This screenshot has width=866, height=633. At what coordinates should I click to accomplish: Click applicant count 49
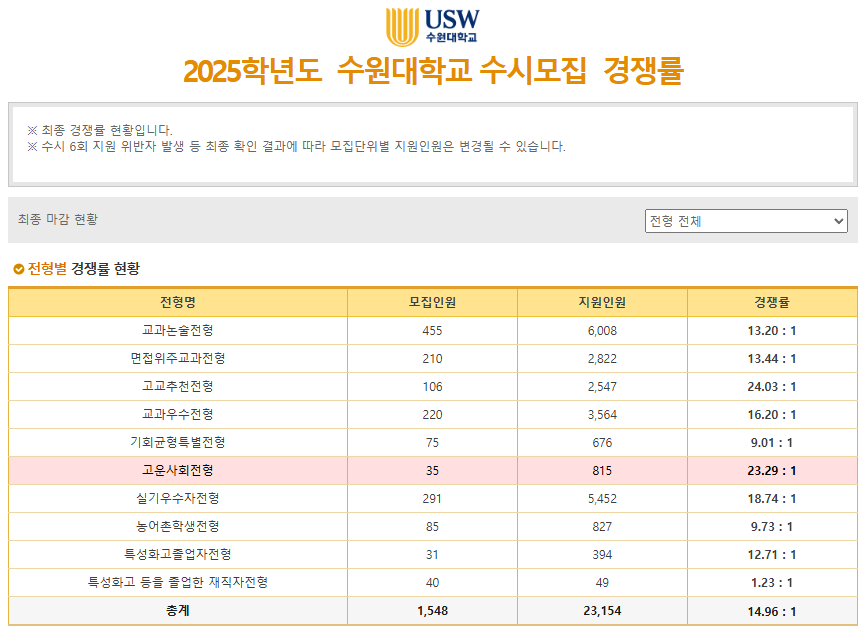click(x=602, y=583)
